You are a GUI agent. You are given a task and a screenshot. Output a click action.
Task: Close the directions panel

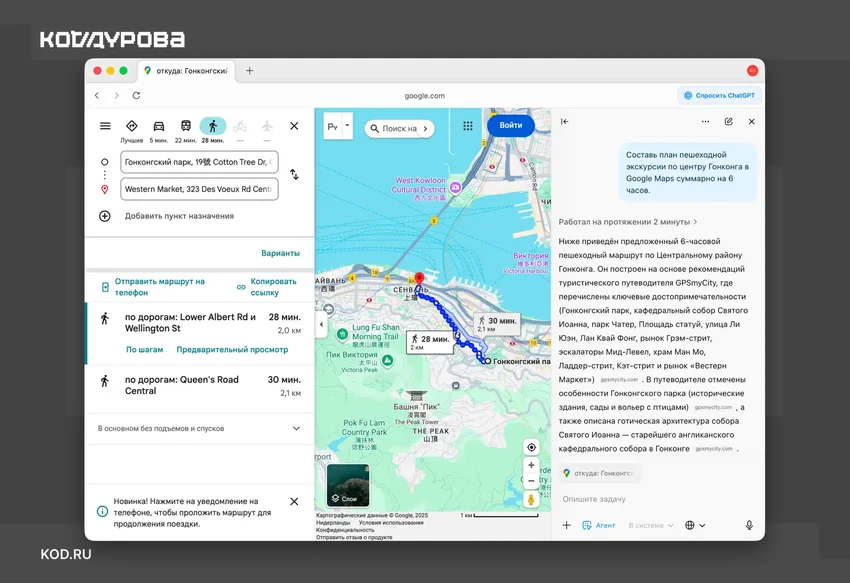(294, 126)
